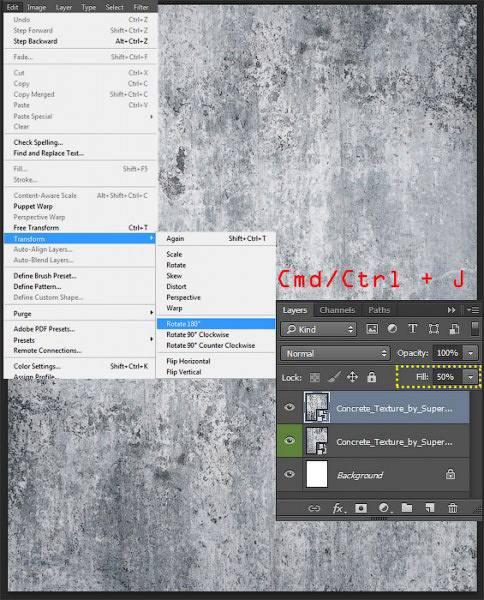Toggle the layer filtering switch on or off
The width and height of the screenshot is (484, 600).
coord(475,329)
